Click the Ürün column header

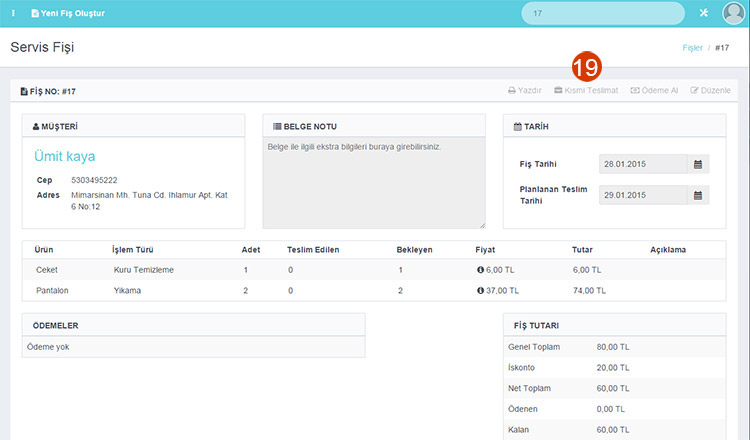click(44, 250)
